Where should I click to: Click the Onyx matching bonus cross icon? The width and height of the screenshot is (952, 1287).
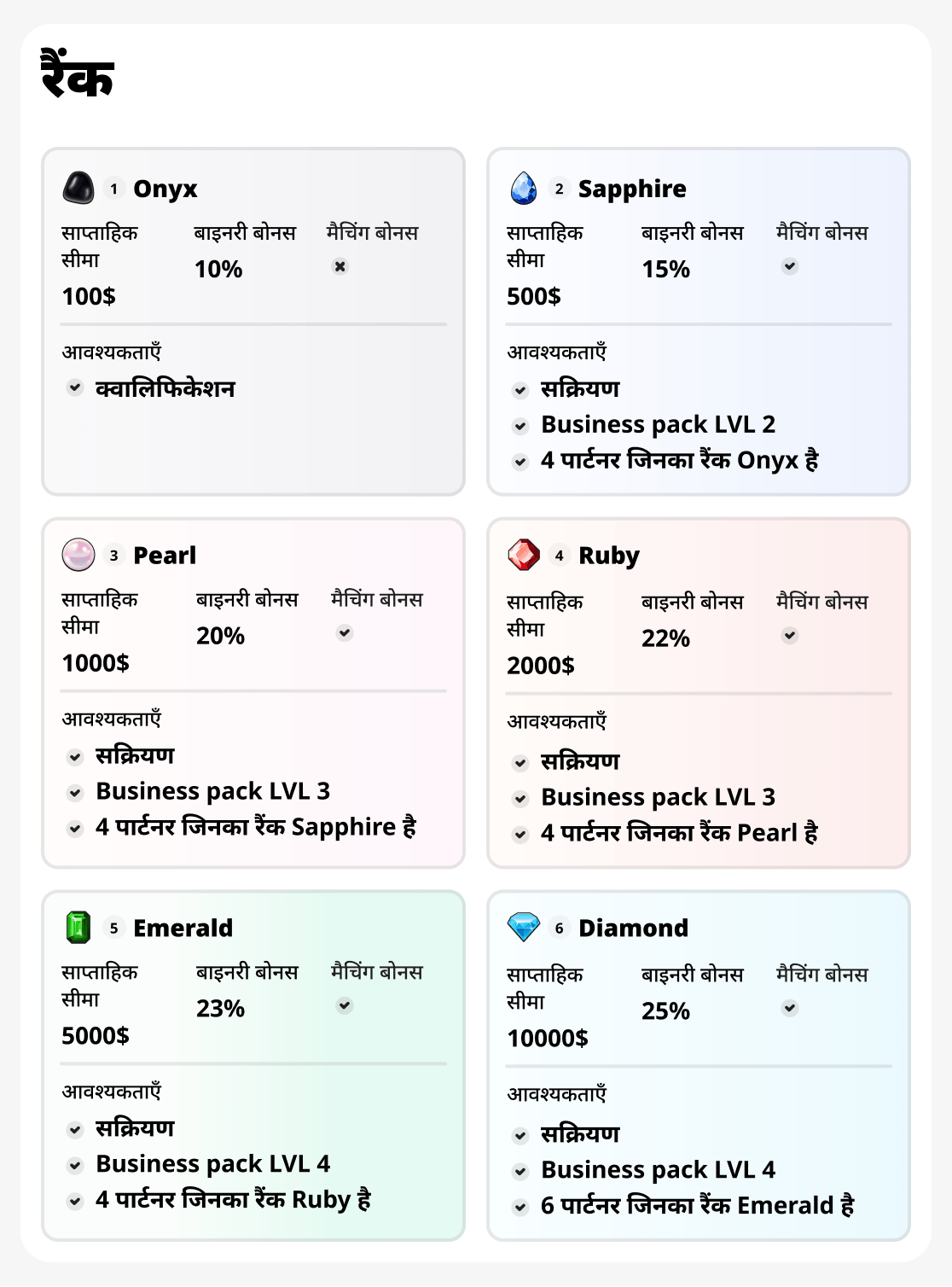tap(340, 266)
